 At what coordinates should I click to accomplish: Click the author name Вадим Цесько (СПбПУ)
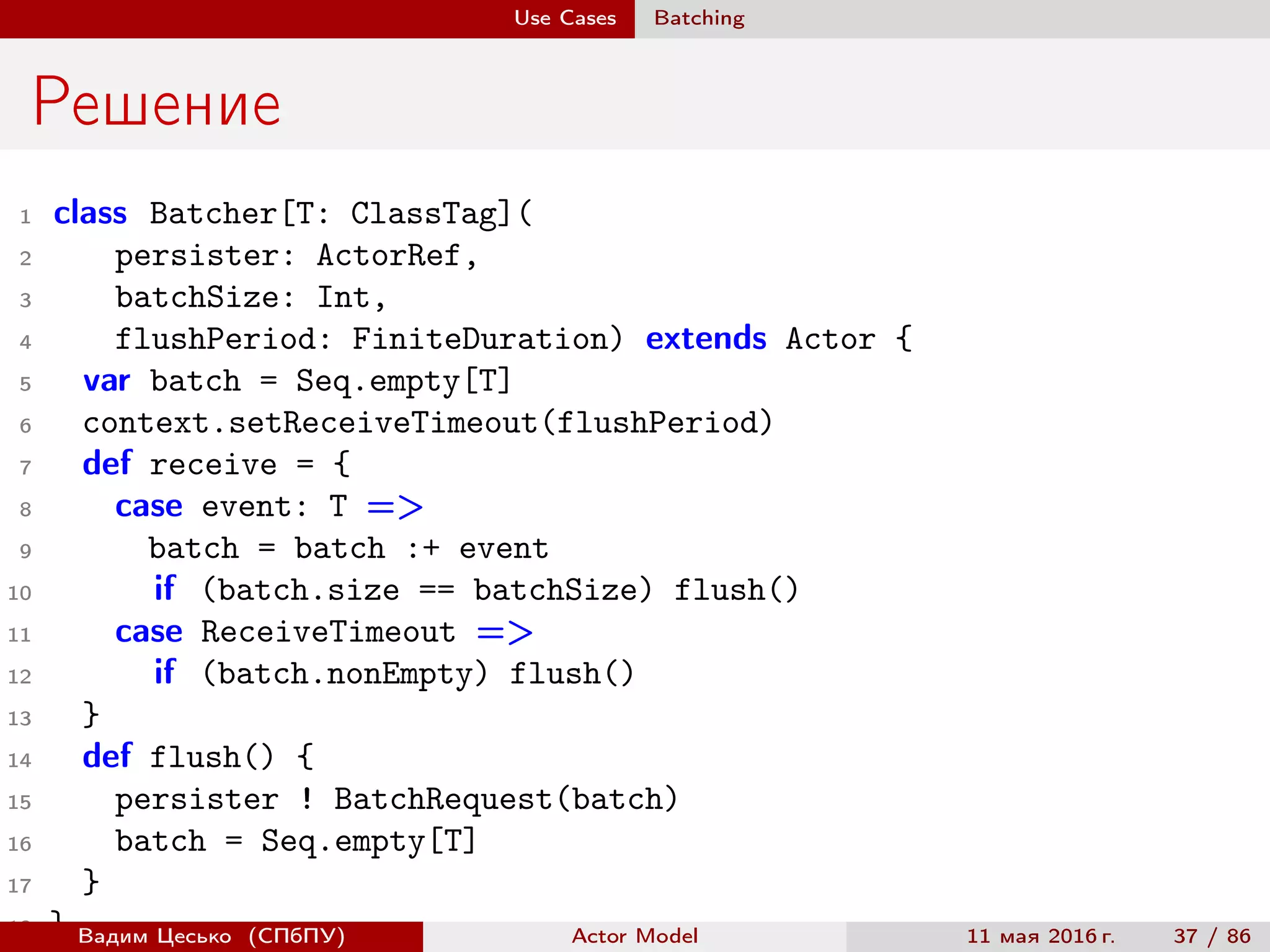pyautogui.click(x=211, y=936)
